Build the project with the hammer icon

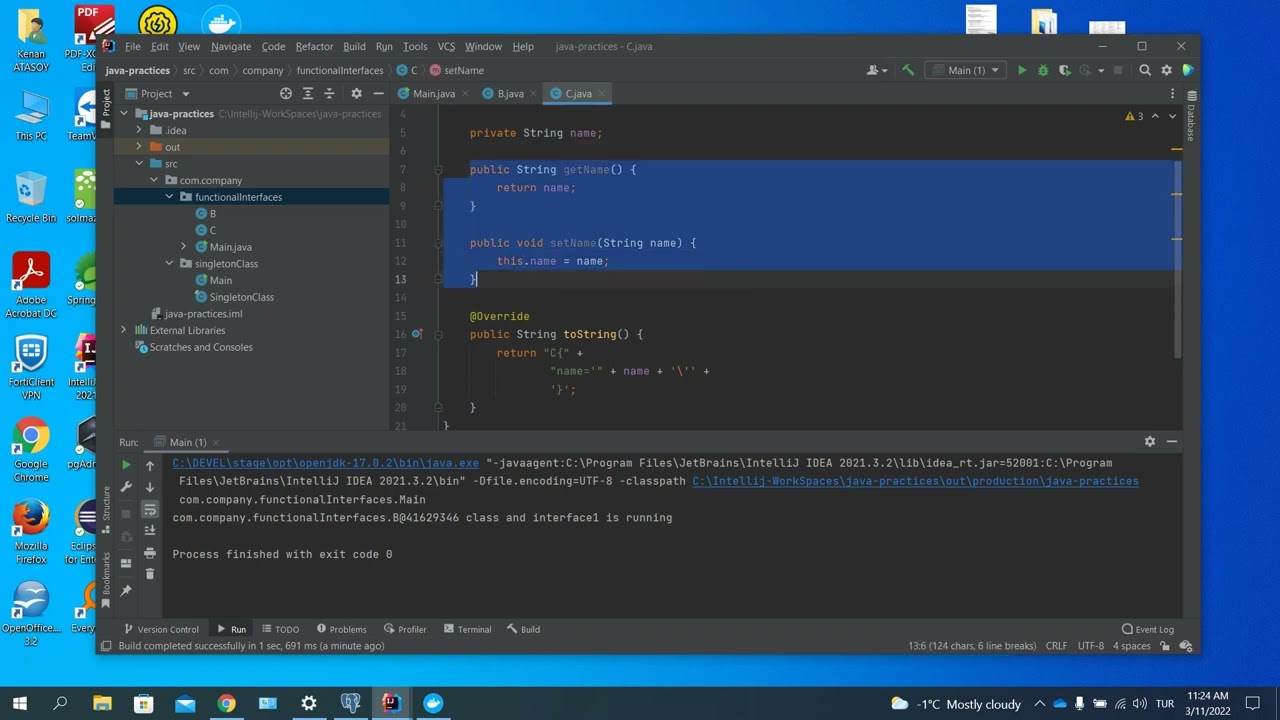pyautogui.click(x=908, y=70)
